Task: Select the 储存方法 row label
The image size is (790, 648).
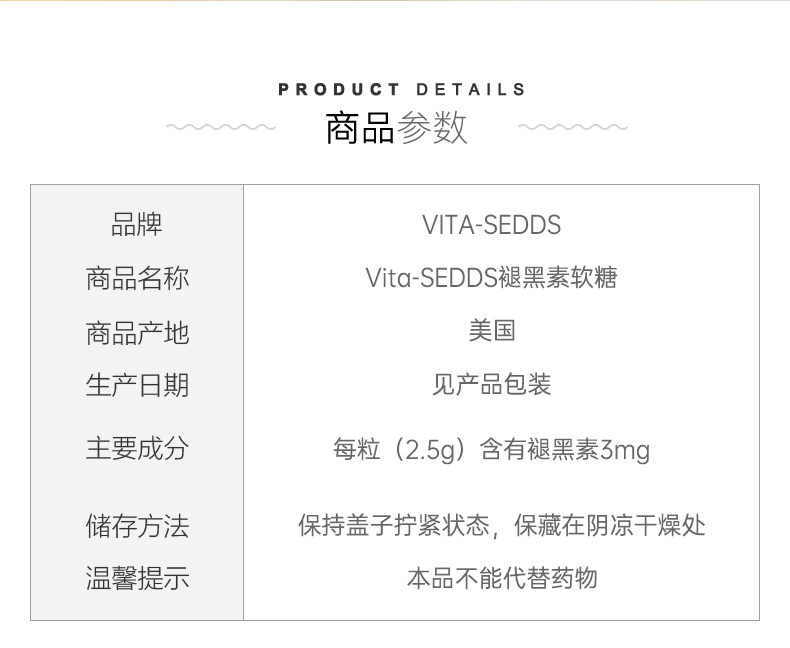Action: point(137,526)
